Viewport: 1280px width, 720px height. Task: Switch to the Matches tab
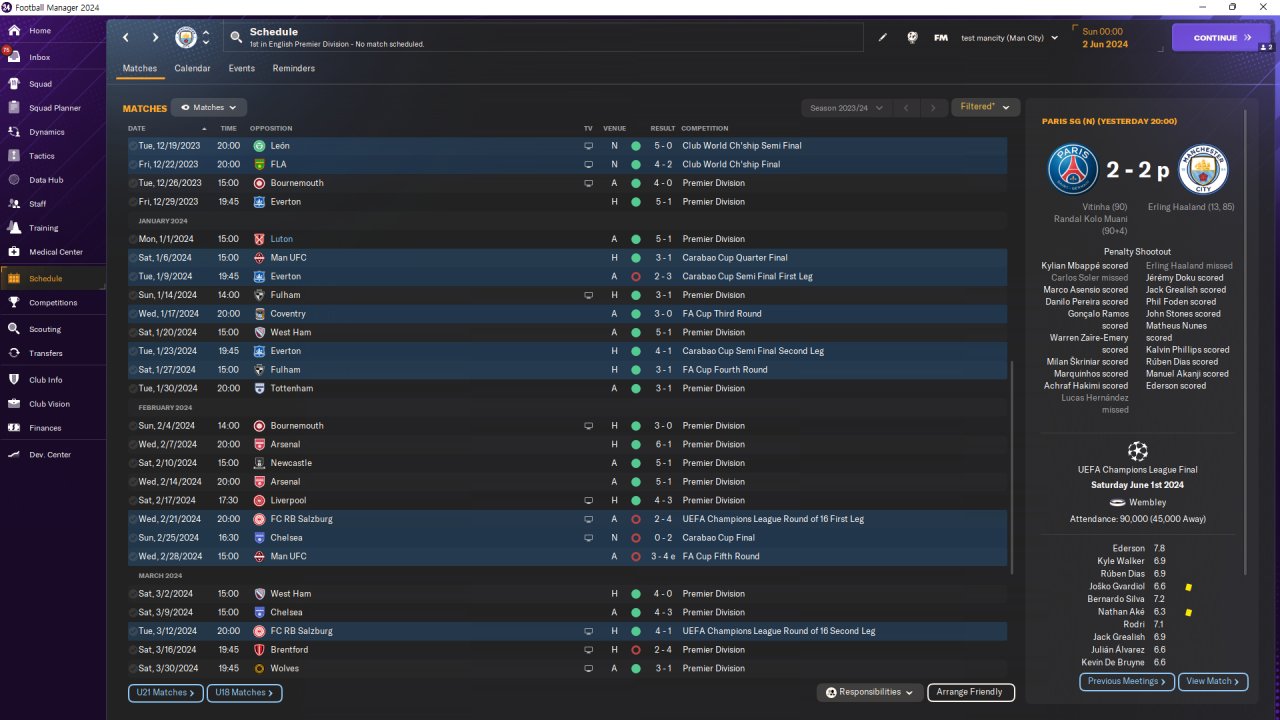[140, 69]
